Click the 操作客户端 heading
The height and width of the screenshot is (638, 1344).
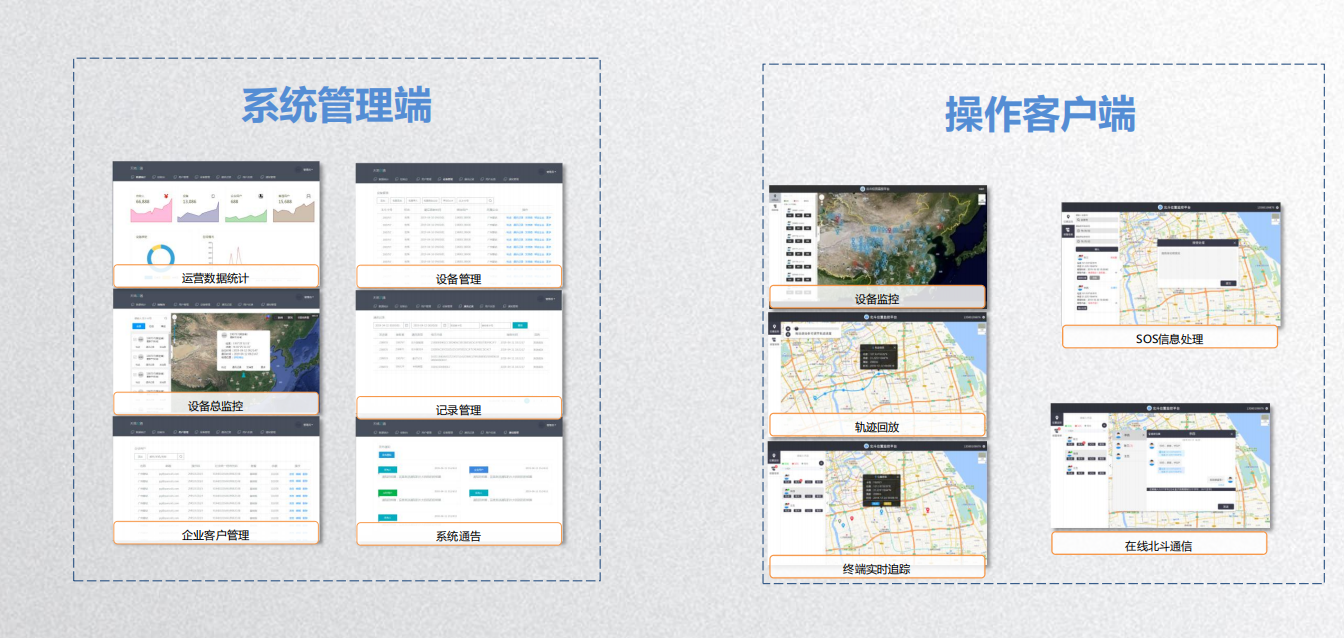(x=1040, y=115)
